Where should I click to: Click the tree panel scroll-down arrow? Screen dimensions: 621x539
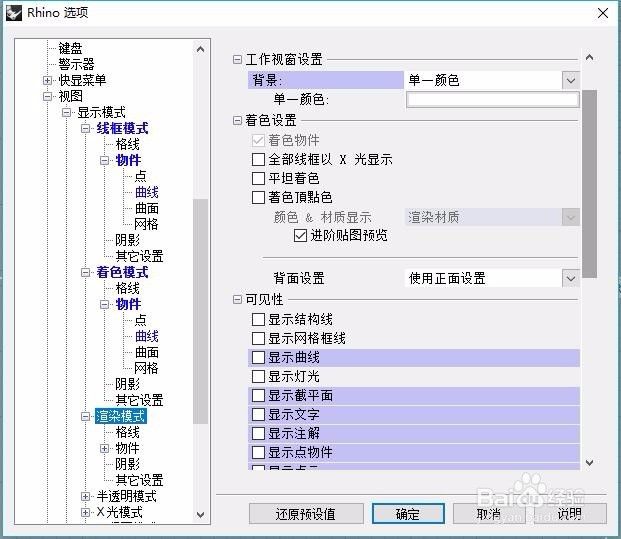pyautogui.click(x=200, y=515)
